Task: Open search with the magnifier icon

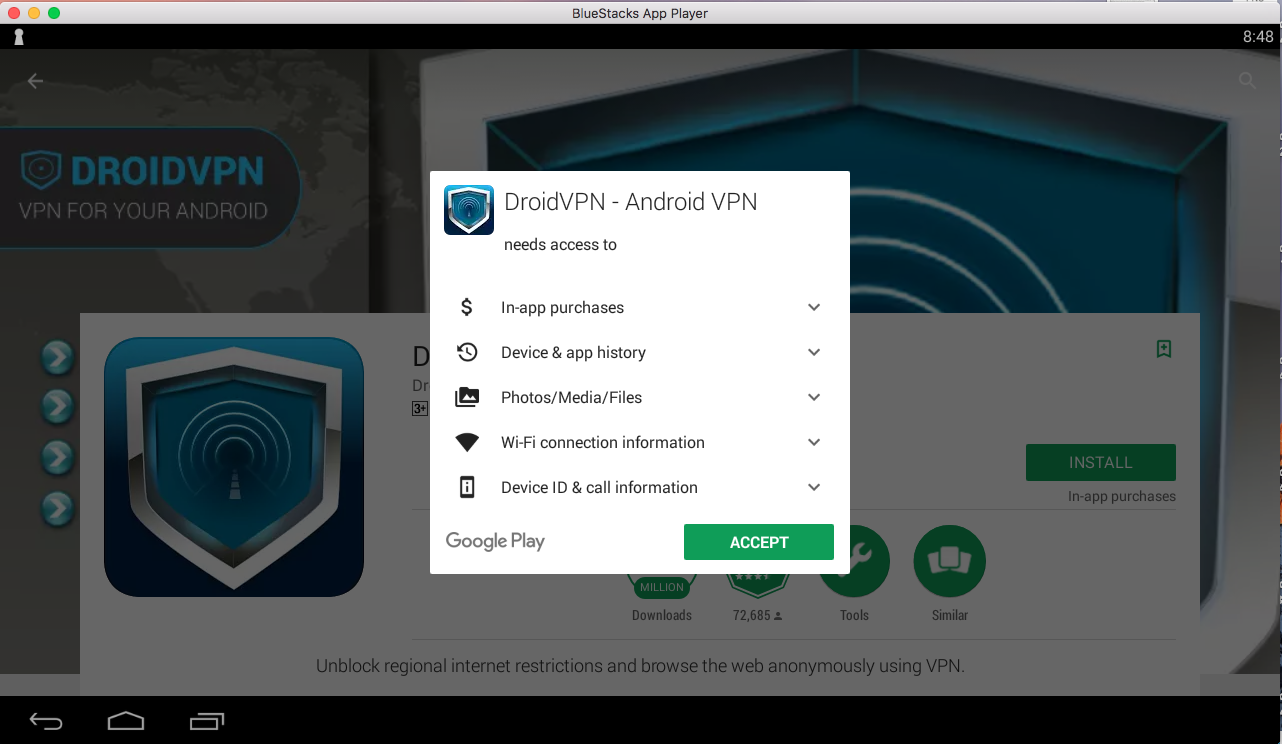Action: click(1247, 81)
